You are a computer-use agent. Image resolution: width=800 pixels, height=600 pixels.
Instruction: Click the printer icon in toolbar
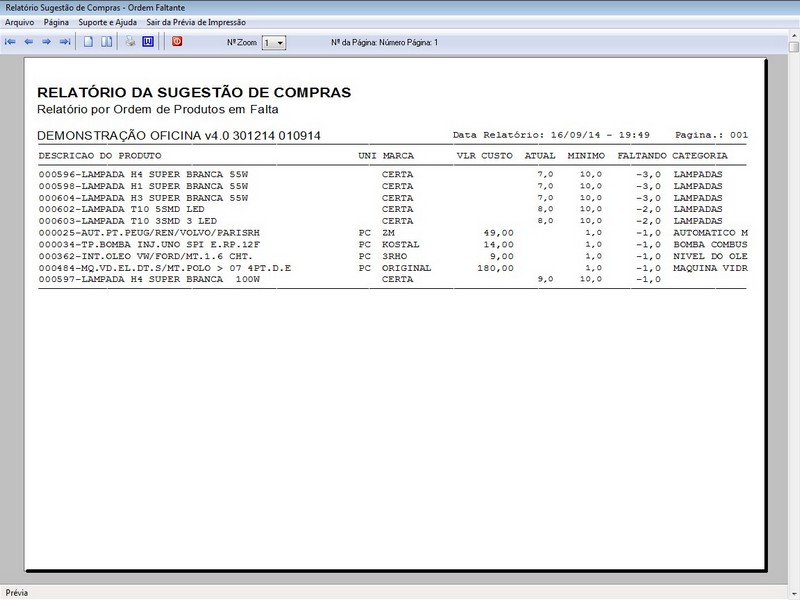pos(131,41)
